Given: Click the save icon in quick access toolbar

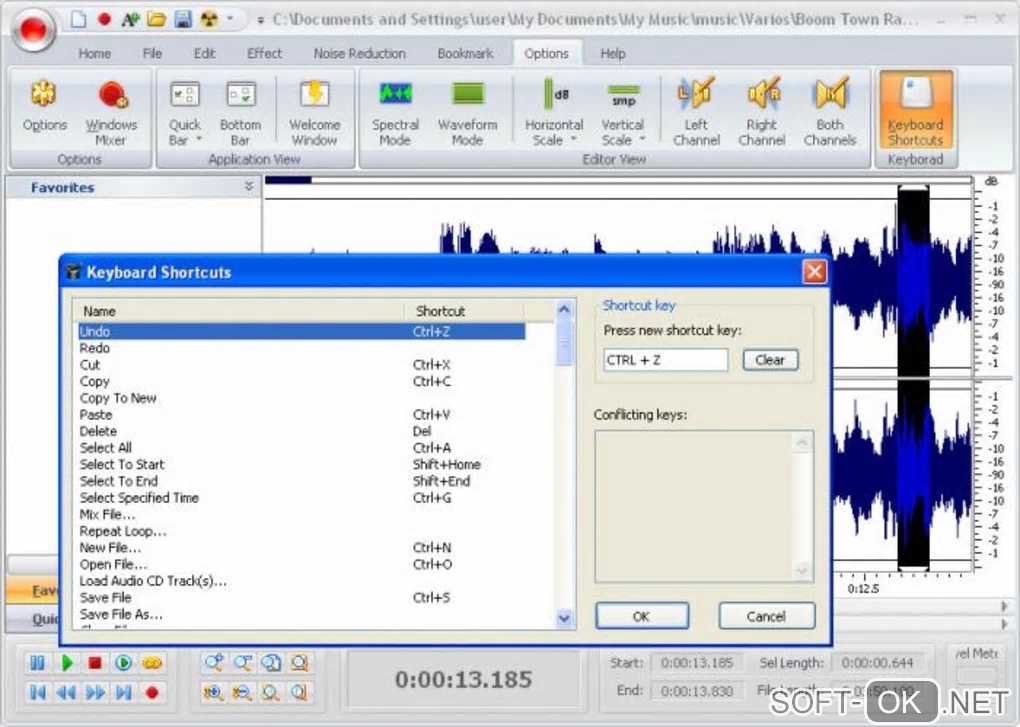Looking at the screenshot, I should click(183, 19).
